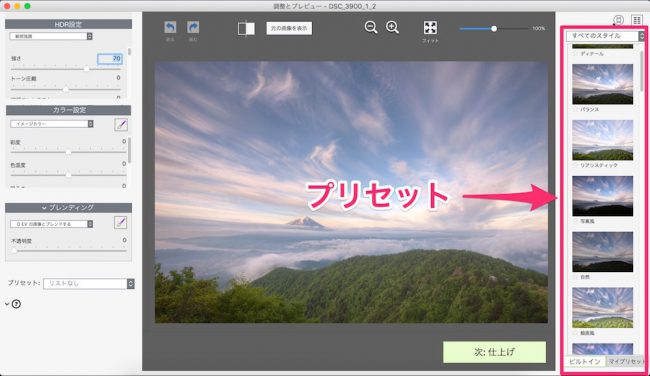The image size is (650, 376).
Task: Click the 不透明度 slider handle
Action: (x=14, y=250)
